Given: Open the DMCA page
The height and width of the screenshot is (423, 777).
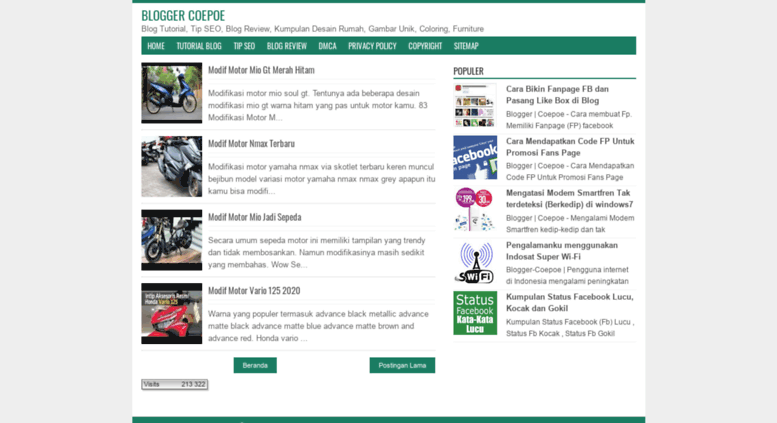Looking at the screenshot, I should [x=327, y=46].
